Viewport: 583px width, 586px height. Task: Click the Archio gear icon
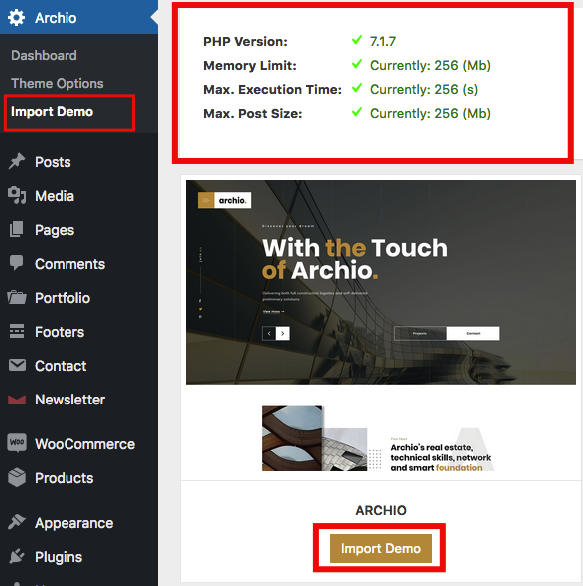[16, 18]
